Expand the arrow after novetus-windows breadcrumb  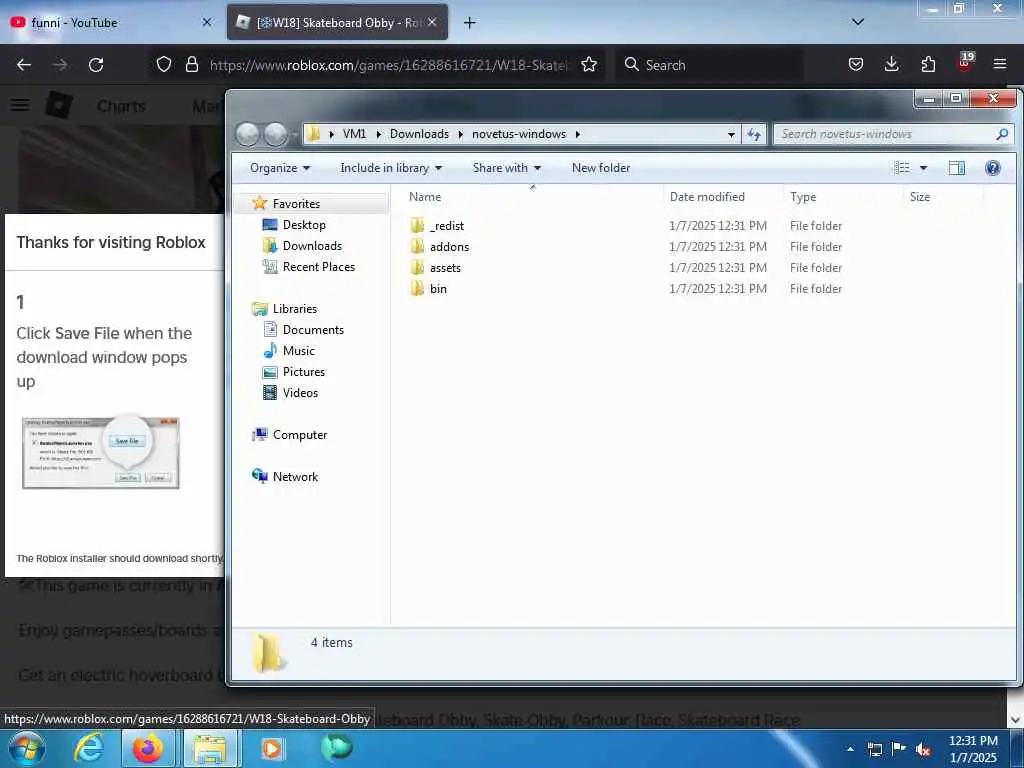(x=578, y=134)
